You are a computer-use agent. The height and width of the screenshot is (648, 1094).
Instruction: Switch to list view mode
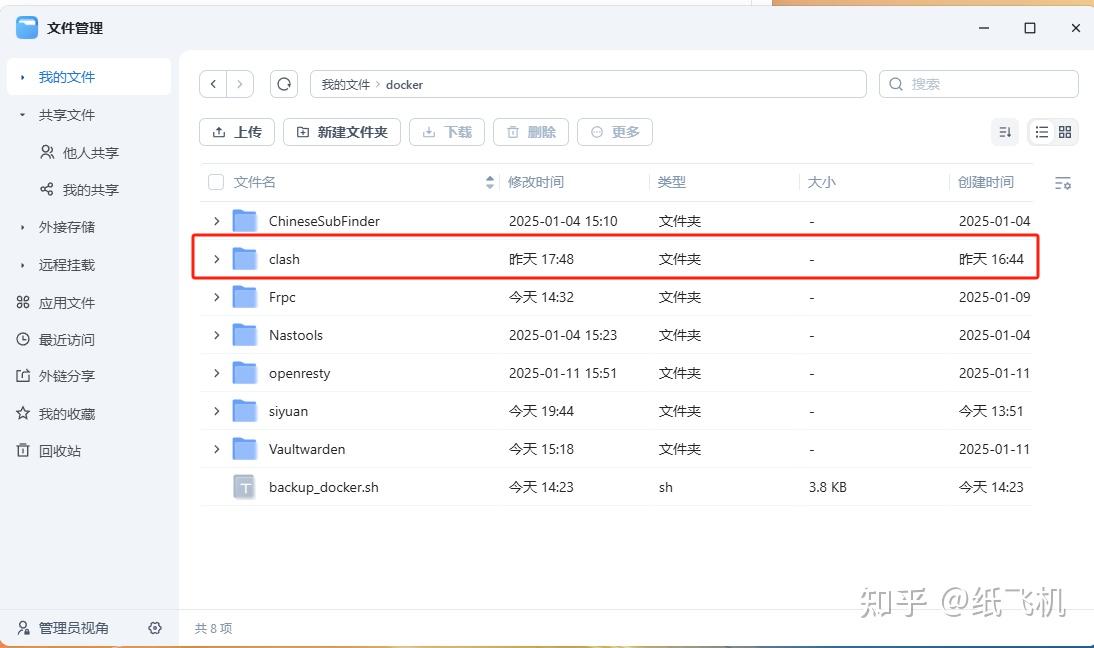[1040, 131]
